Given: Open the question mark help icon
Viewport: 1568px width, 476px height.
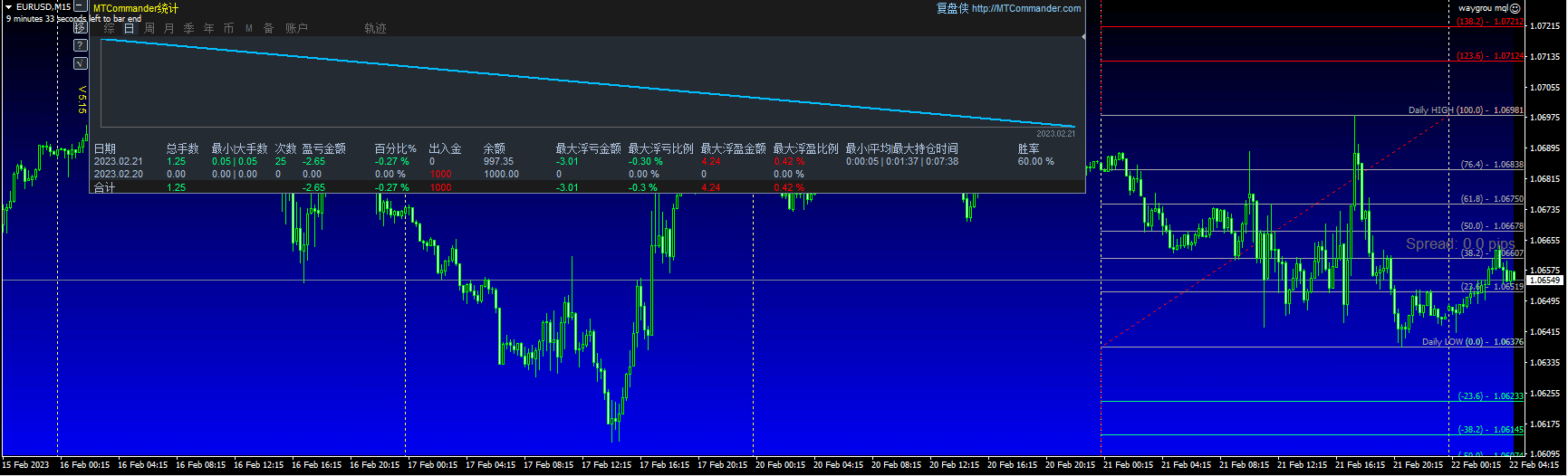Looking at the screenshot, I should point(80,45).
